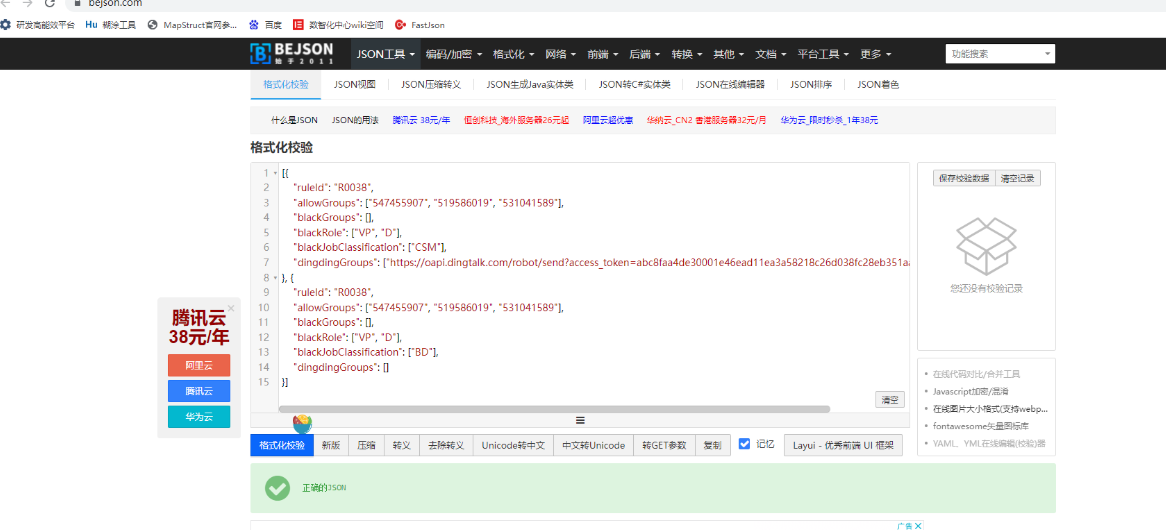
Task: Click the Unicode转中文 button
Action: (x=513, y=445)
